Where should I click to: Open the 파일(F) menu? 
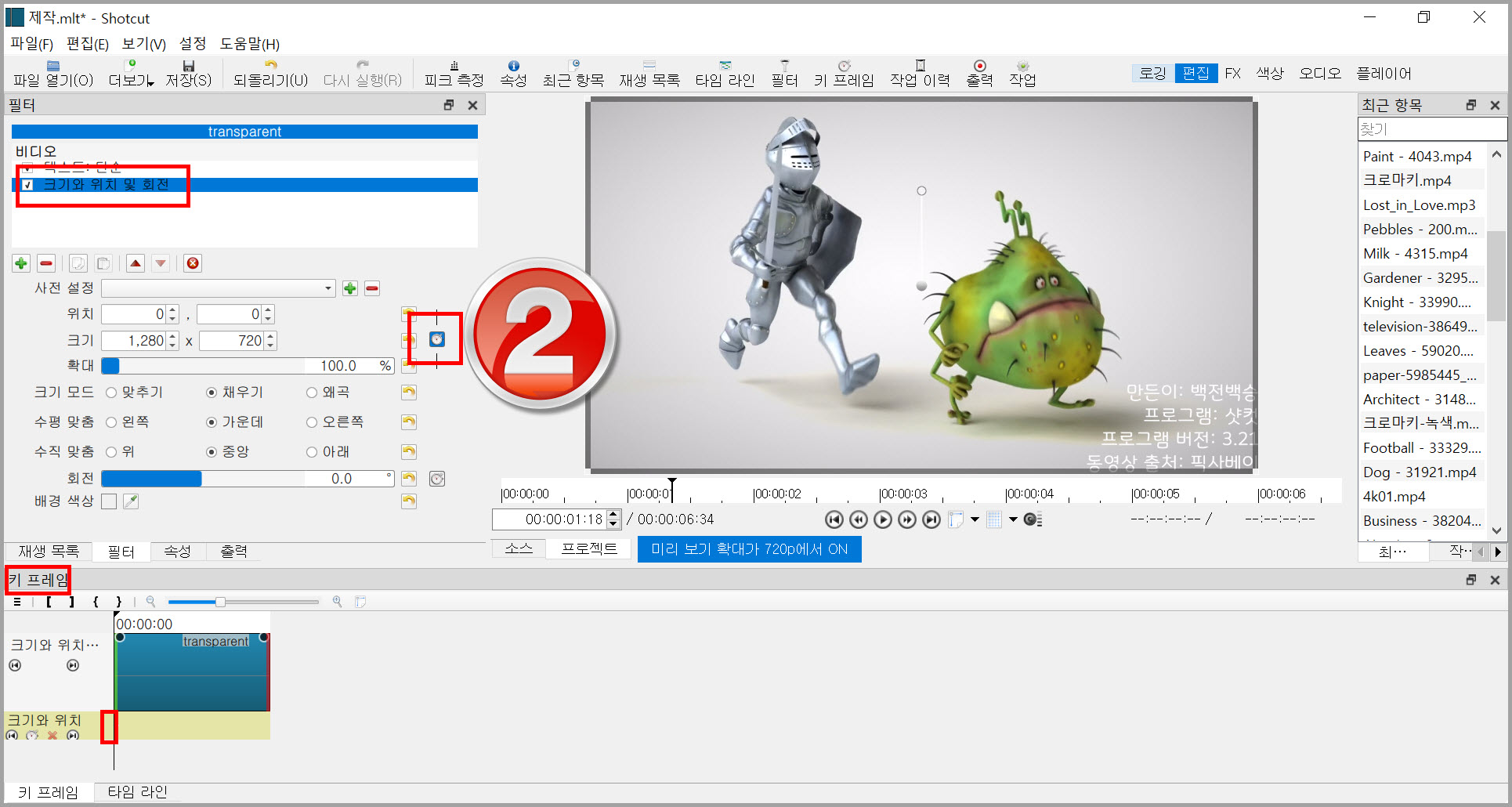[31, 44]
